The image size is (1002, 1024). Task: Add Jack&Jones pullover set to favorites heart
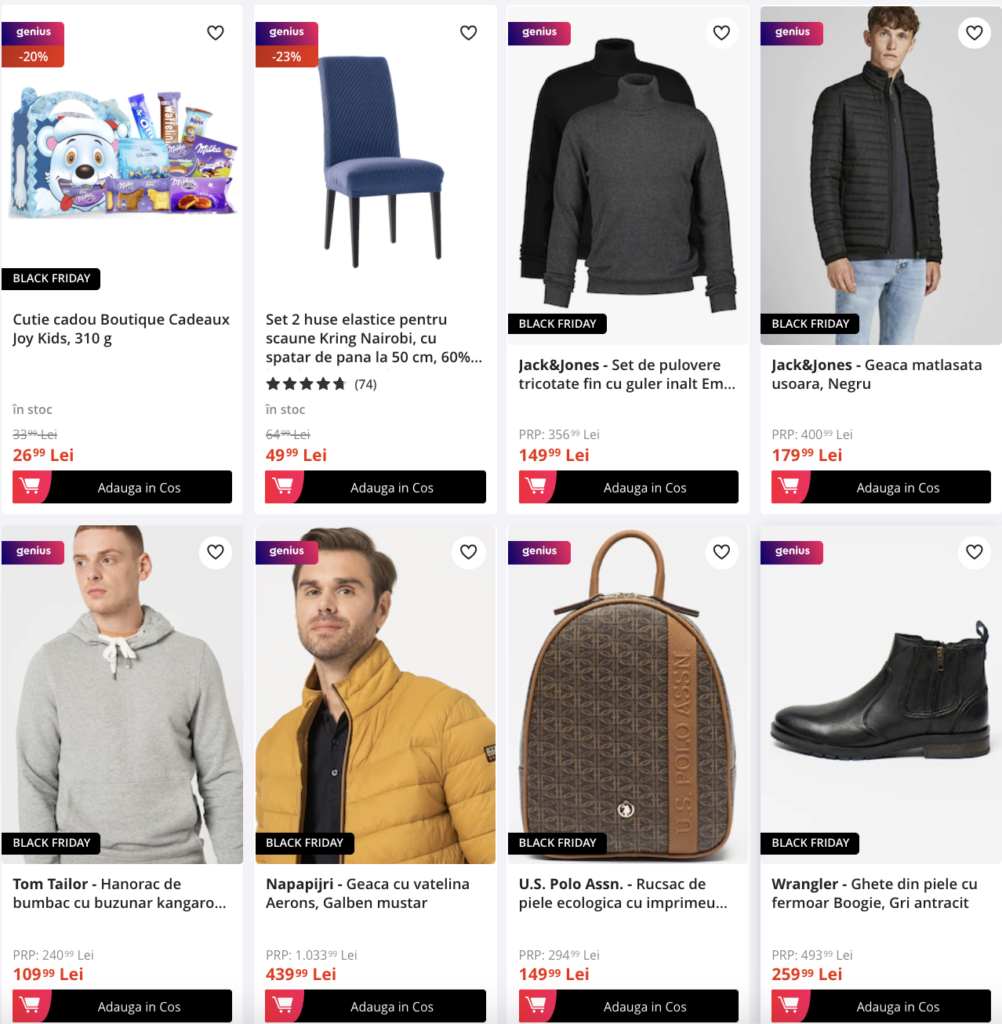(x=721, y=33)
